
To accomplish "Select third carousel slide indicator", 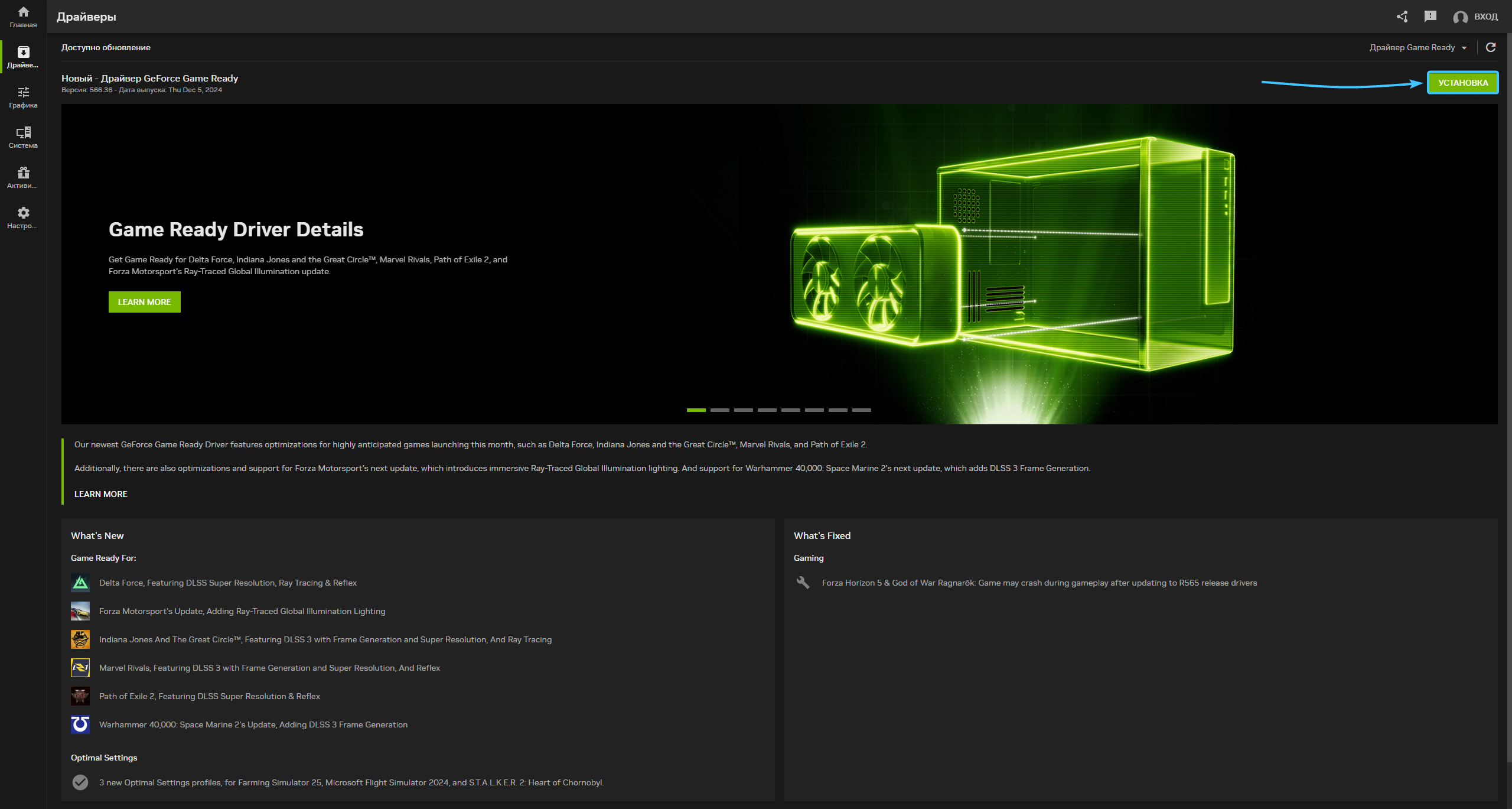I will pos(744,410).
